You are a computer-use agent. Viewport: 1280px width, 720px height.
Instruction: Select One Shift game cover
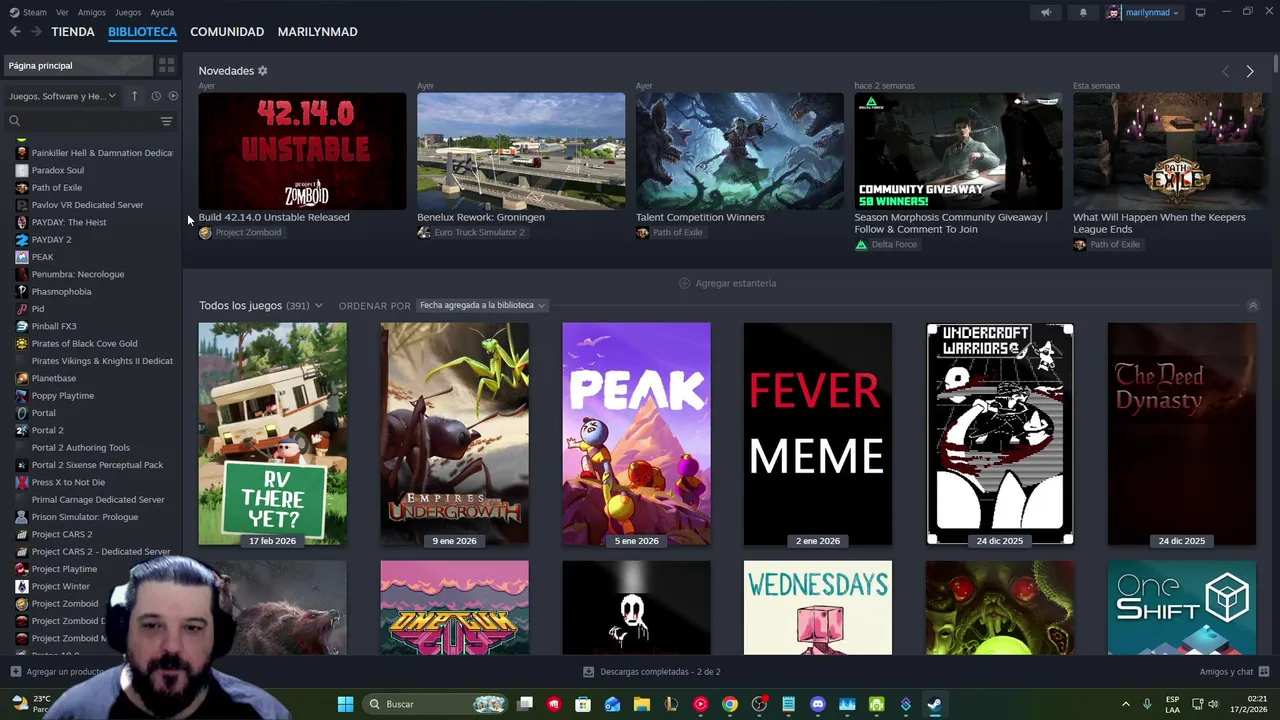pyautogui.click(x=1182, y=608)
